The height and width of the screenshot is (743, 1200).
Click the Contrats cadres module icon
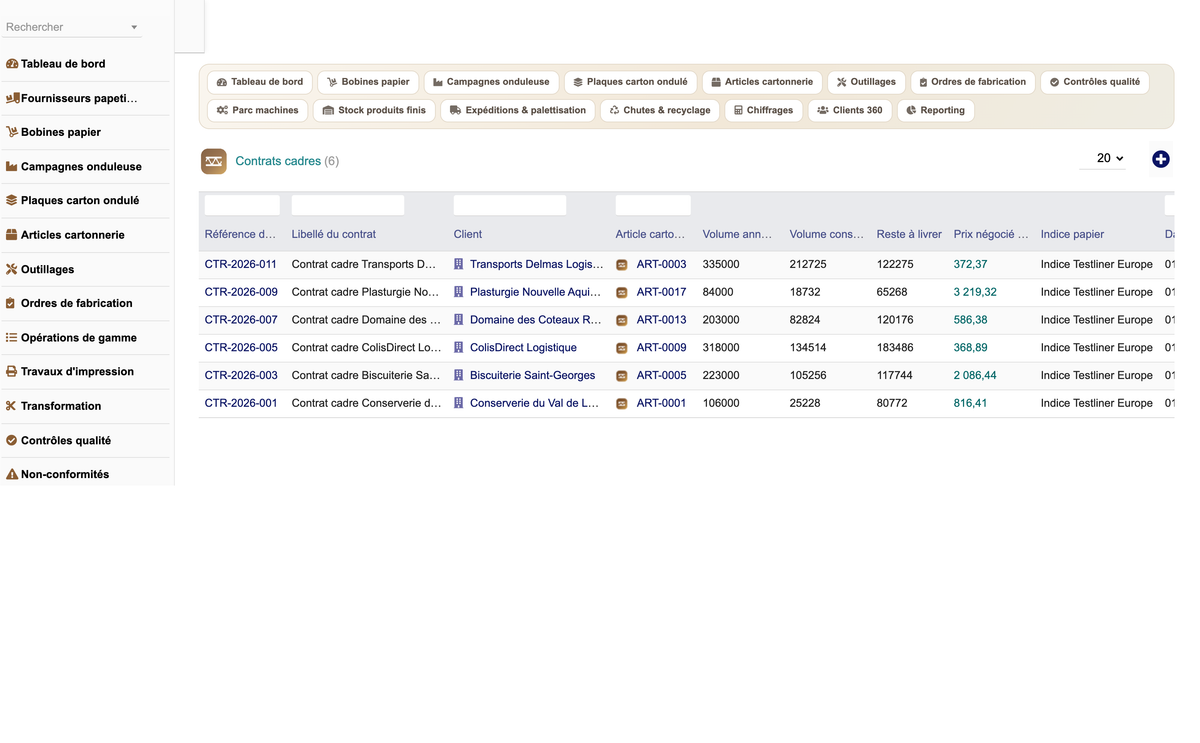pyautogui.click(x=214, y=161)
